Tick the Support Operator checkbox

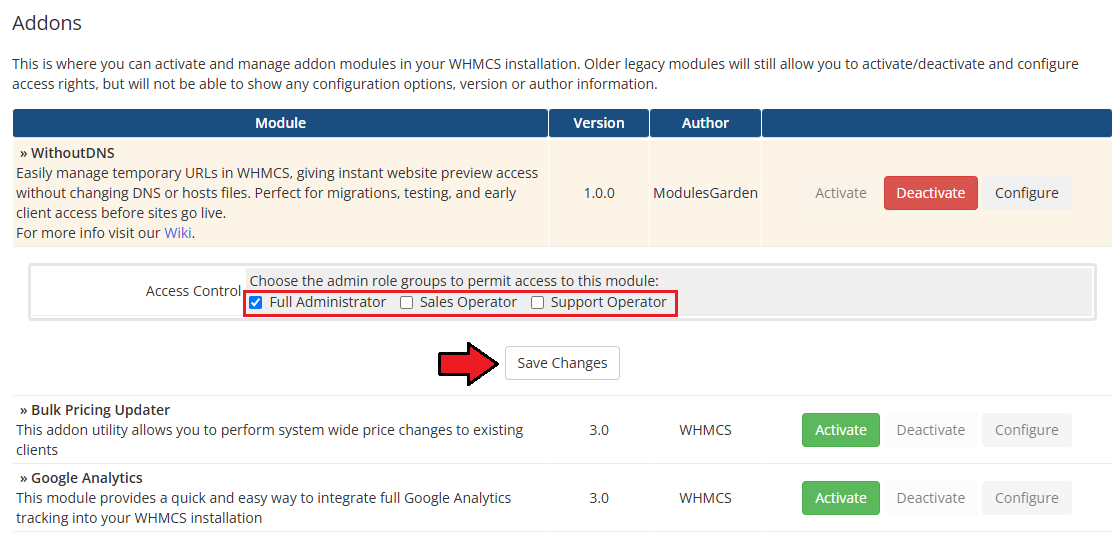(x=538, y=303)
